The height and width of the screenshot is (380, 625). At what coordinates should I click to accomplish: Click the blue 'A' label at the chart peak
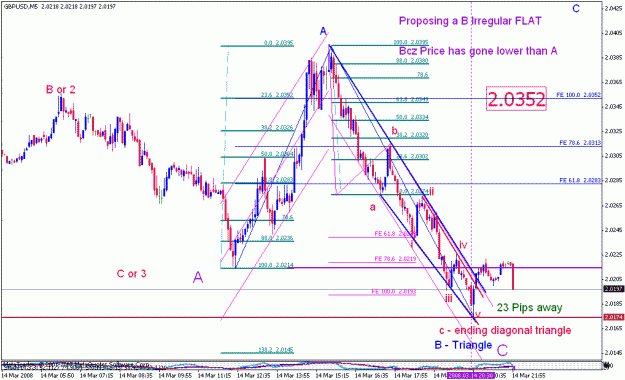click(x=323, y=31)
